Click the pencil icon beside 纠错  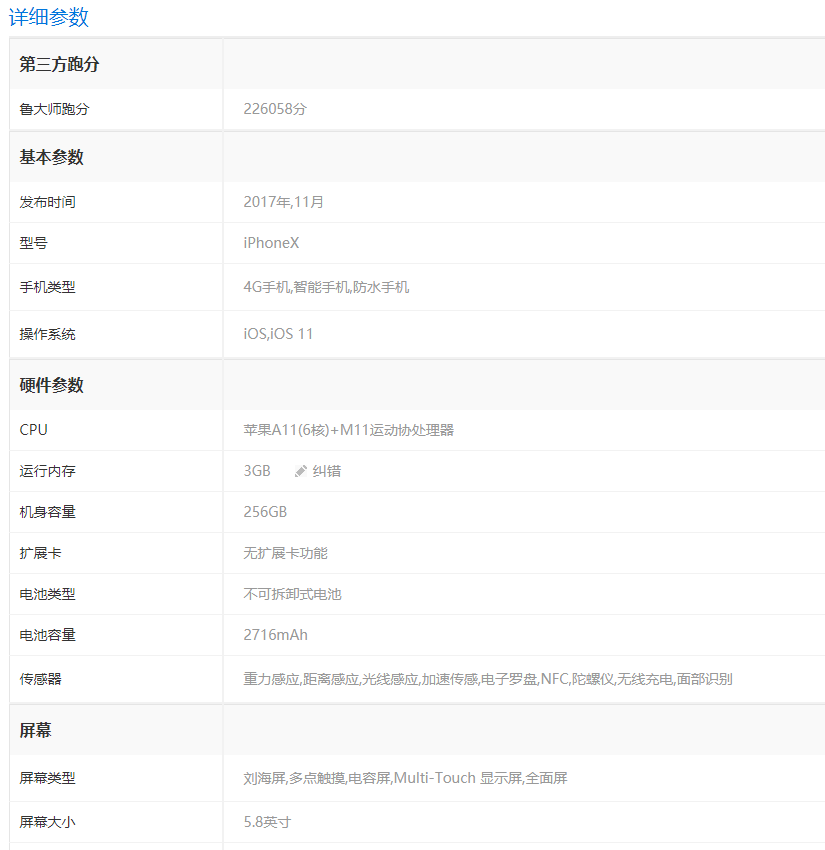[x=301, y=471]
